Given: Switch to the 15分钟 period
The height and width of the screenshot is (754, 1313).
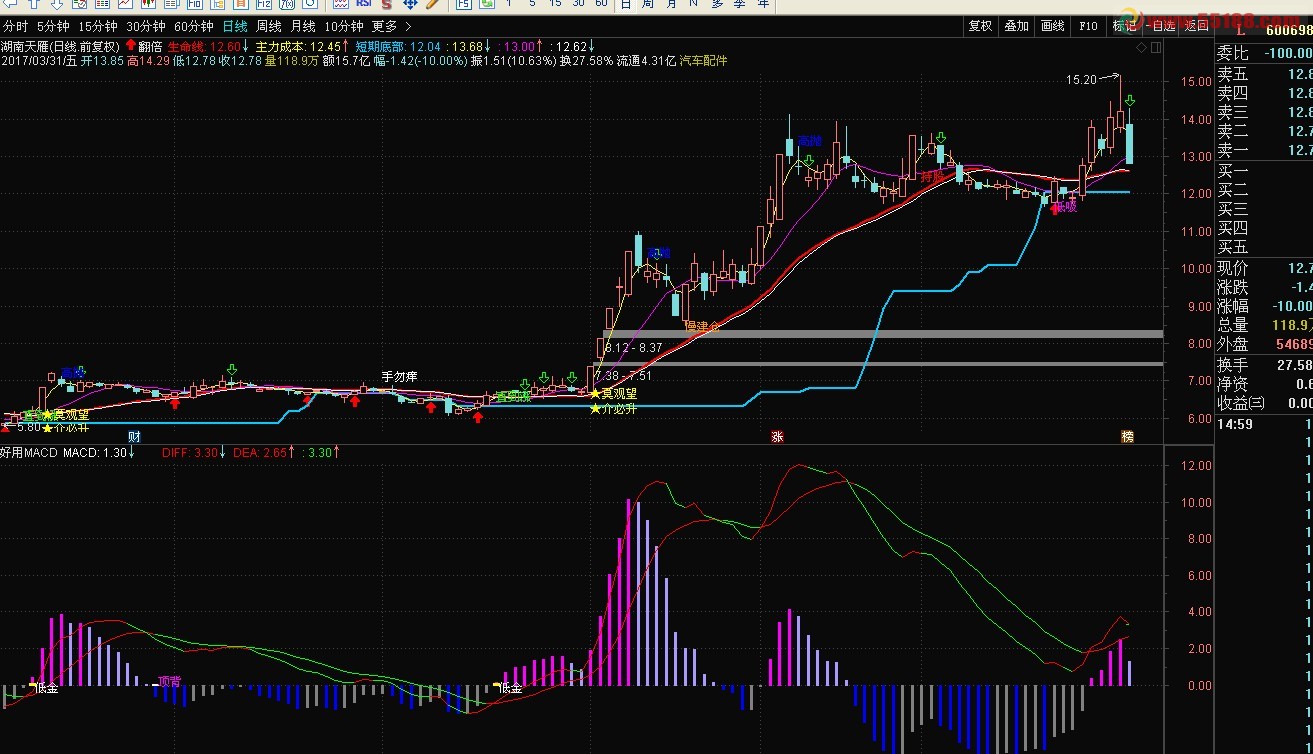Looking at the screenshot, I should (x=97, y=26).
